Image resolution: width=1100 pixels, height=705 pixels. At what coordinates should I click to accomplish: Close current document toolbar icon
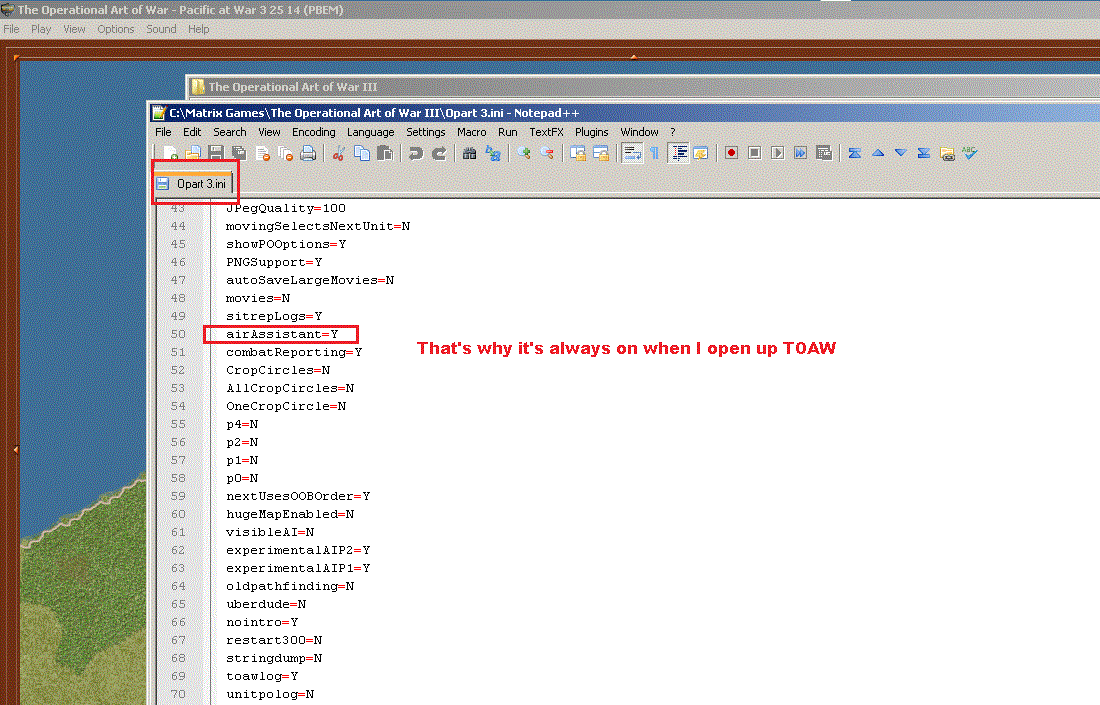click(263, 153)
